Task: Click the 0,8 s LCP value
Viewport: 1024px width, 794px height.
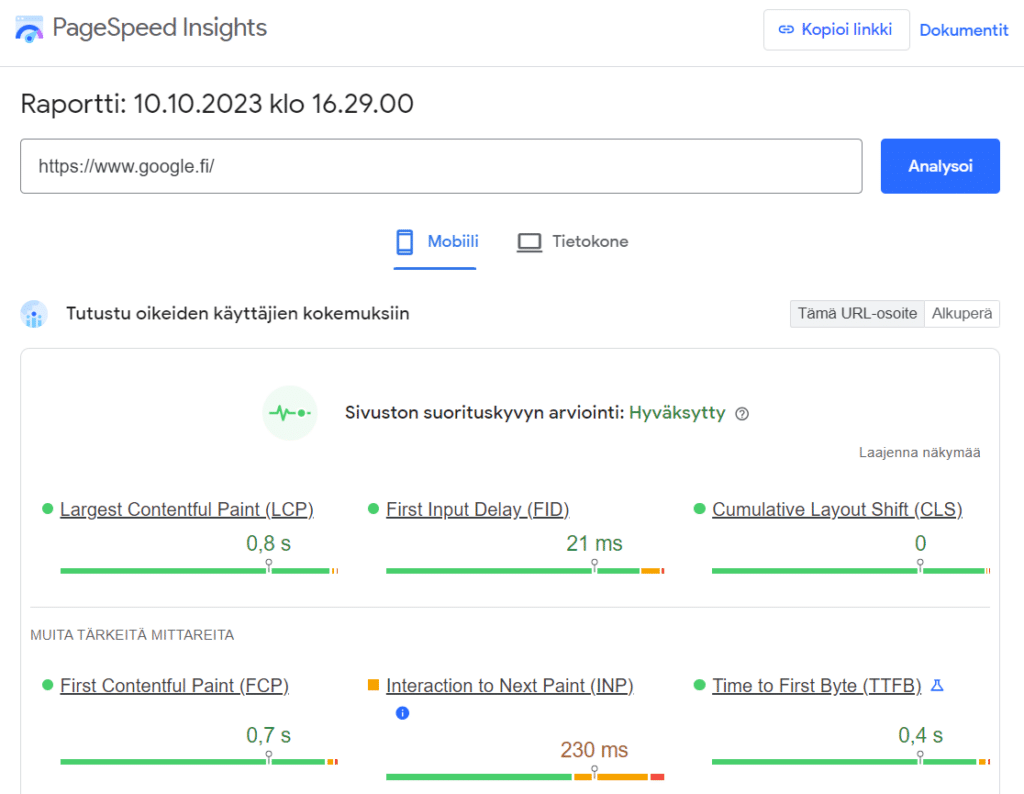Action: click(x=268, y=543)
